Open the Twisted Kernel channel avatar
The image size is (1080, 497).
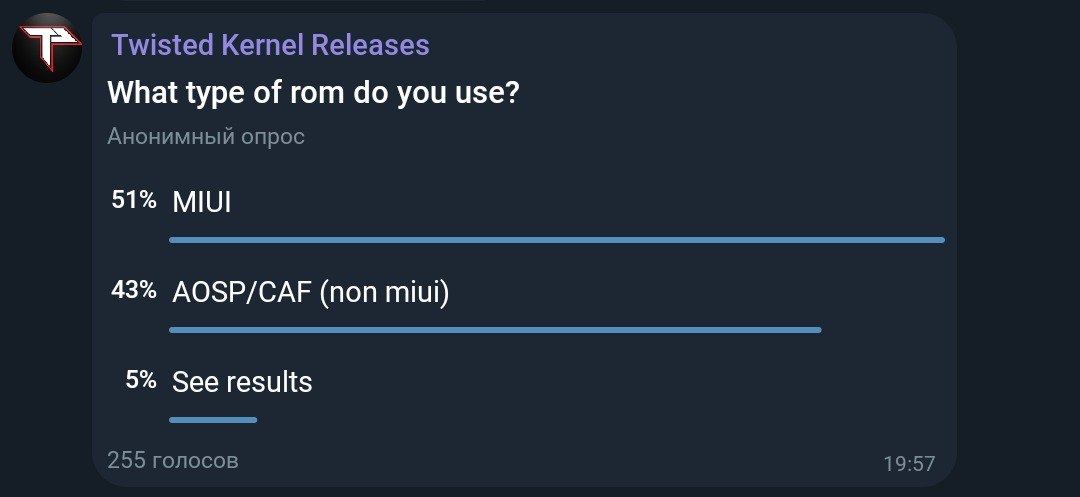[x=47, y=48]
